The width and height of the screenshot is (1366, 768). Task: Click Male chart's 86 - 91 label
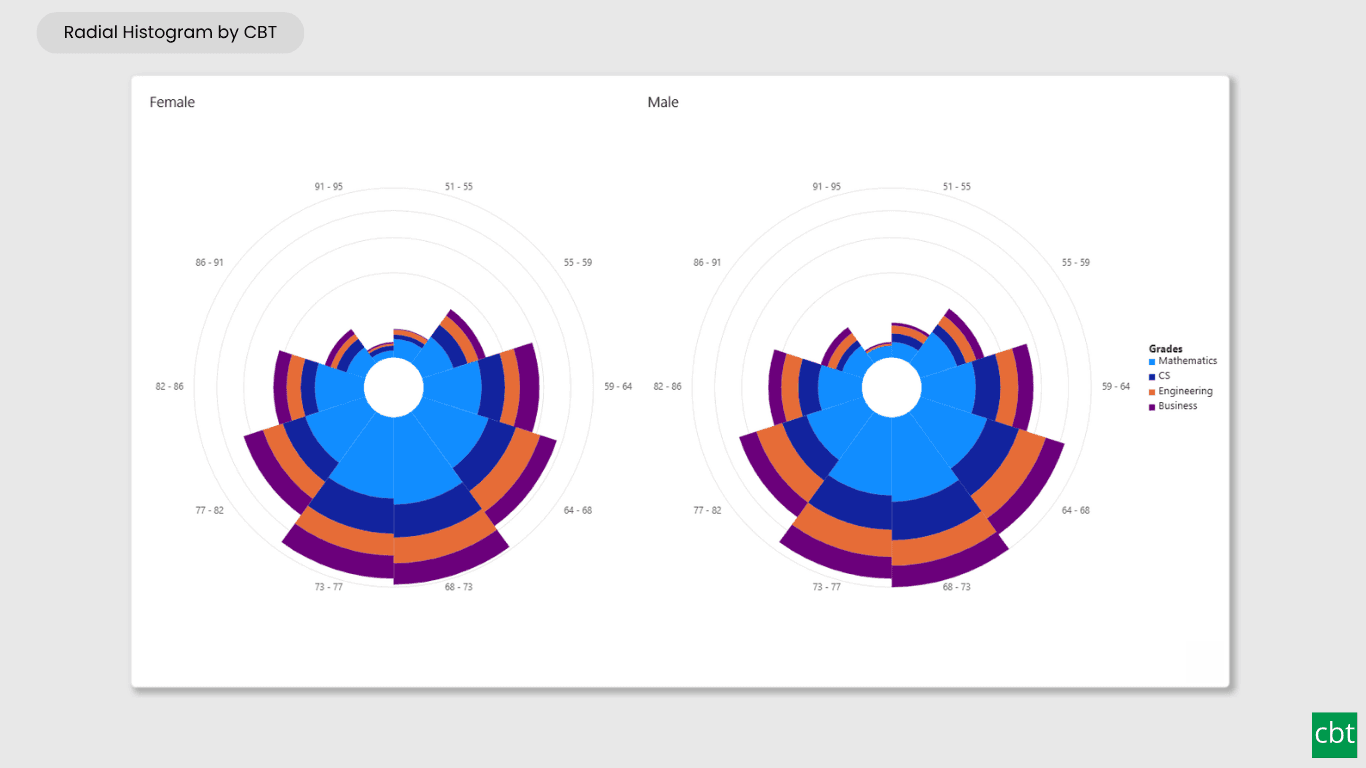[708, 263]
